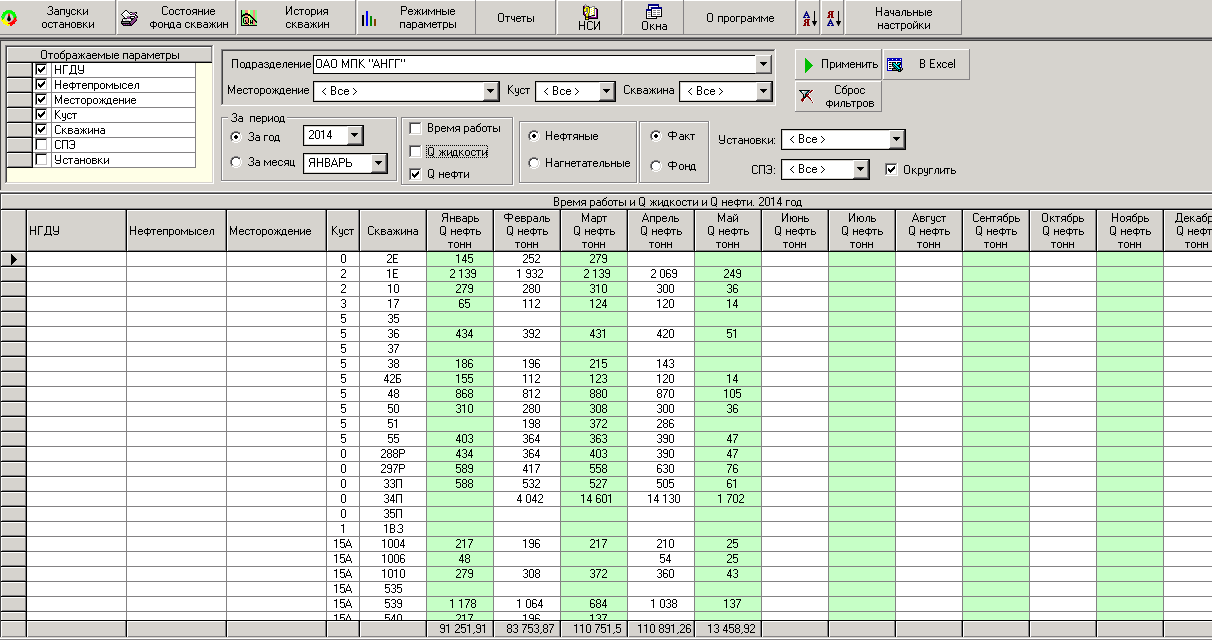Image resolution: width=1212 pixels, height=641 pixels.
Task: Open the ЯНВАРЬ month dropdown
Action: coord(378,163)
